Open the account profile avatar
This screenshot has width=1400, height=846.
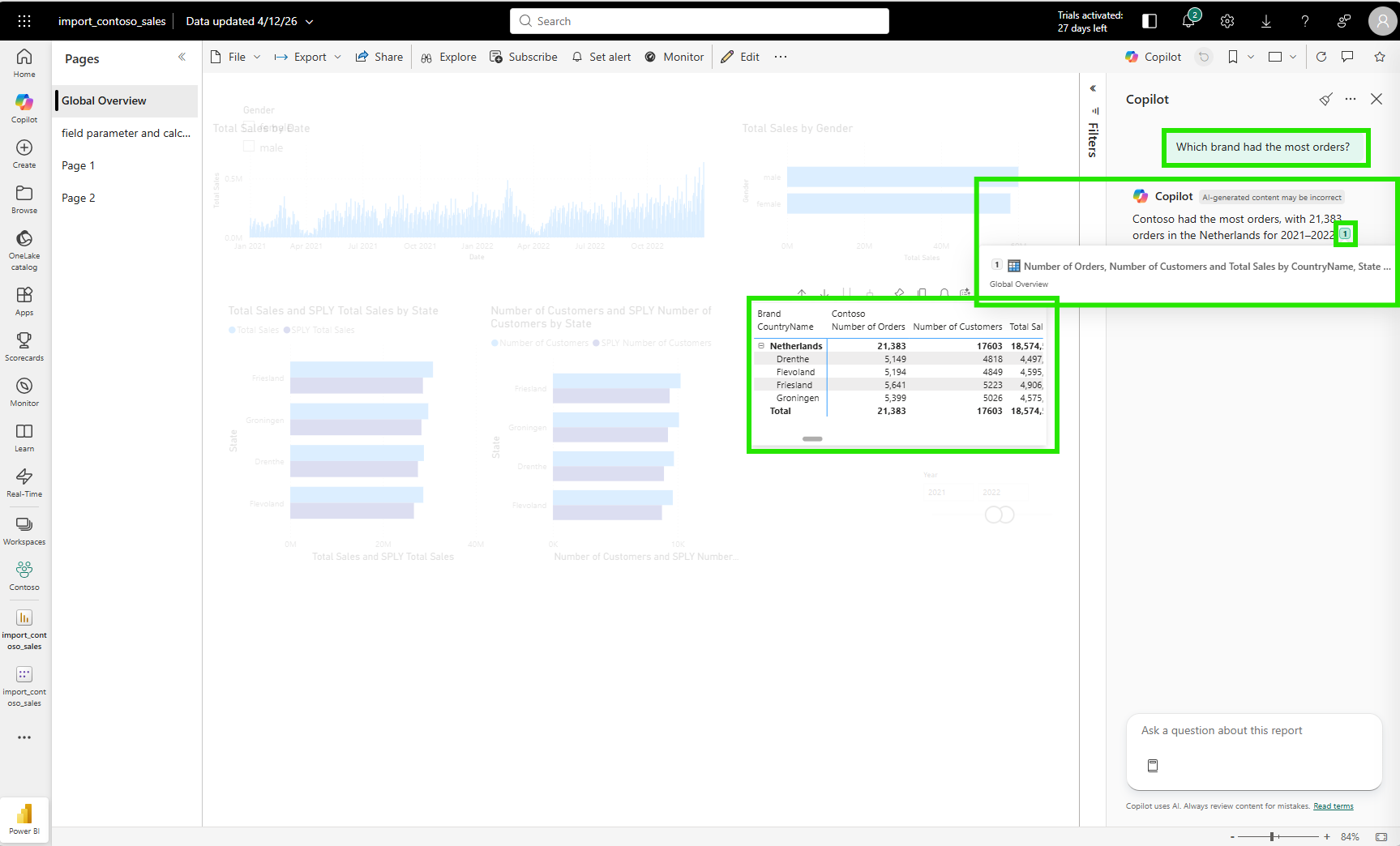point(1381,21)
